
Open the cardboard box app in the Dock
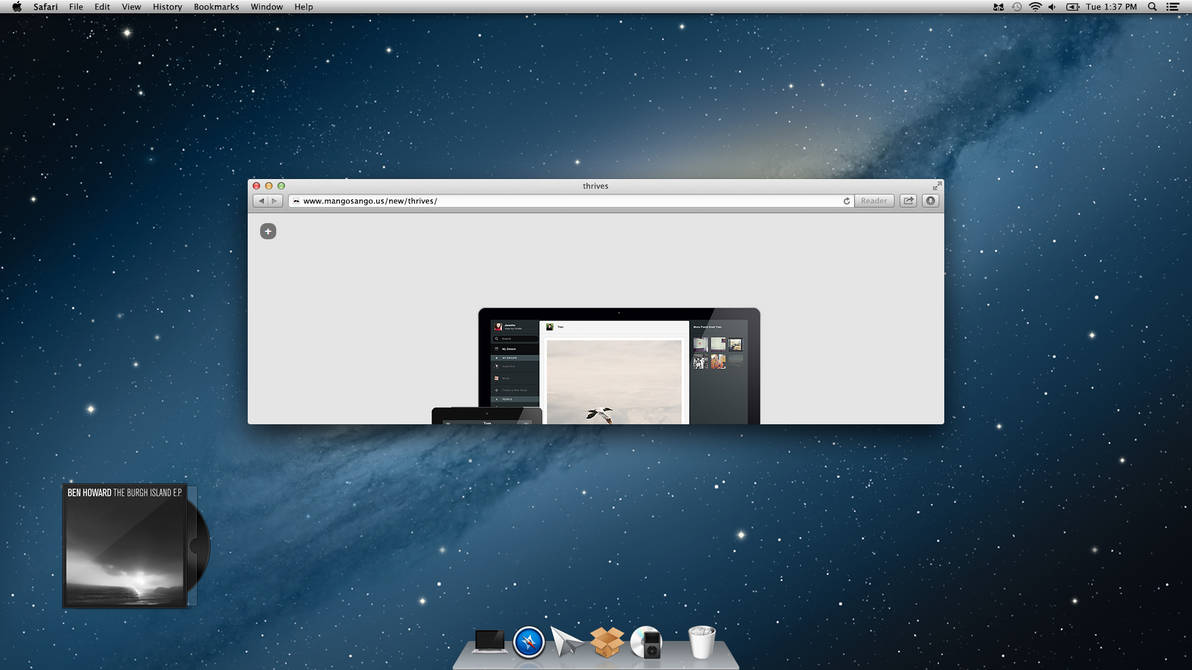(x=607, y=642)
